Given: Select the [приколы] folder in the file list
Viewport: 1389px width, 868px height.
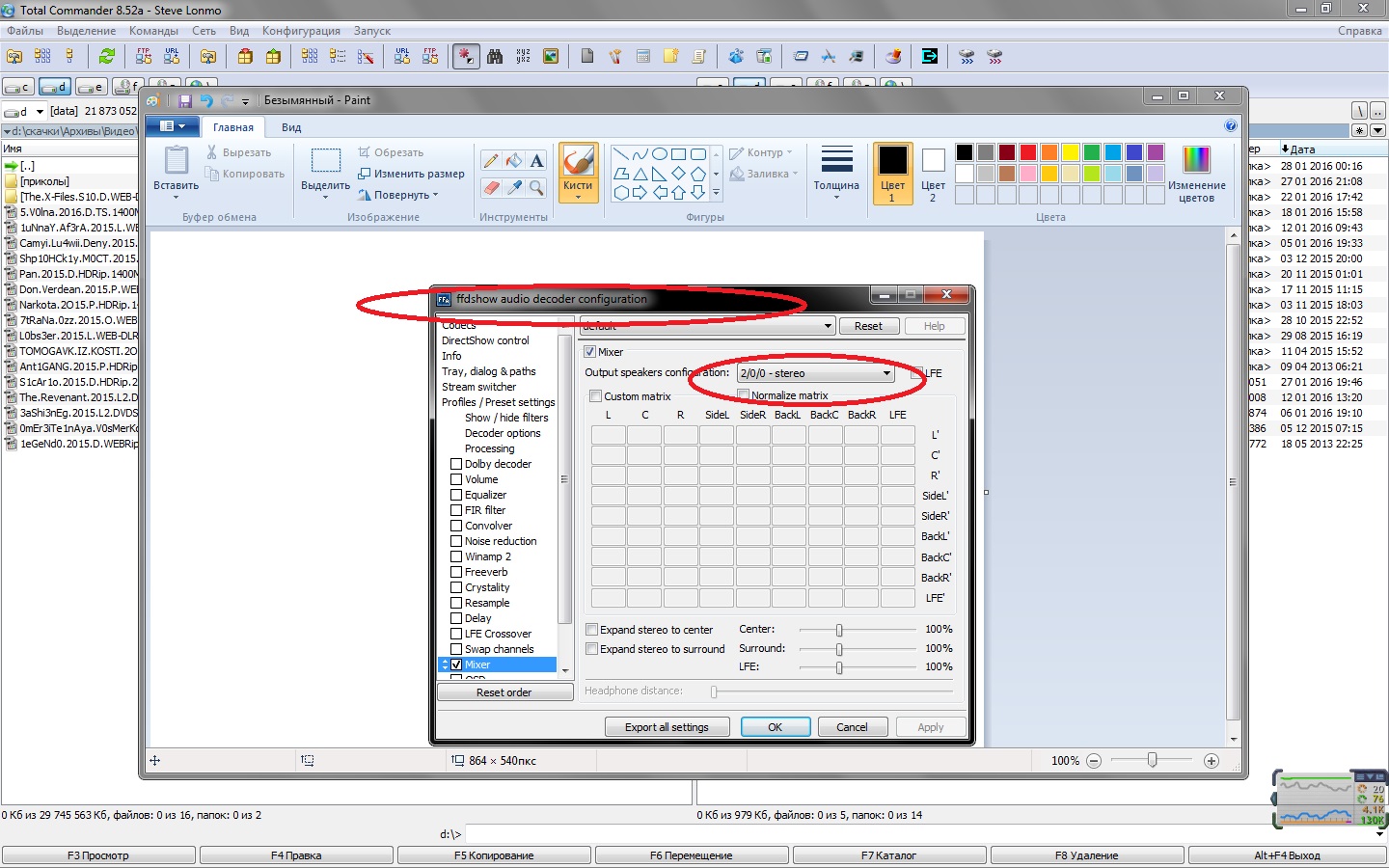Looking at the screenshot, I should pyautogui.click(x=44, y=181).
